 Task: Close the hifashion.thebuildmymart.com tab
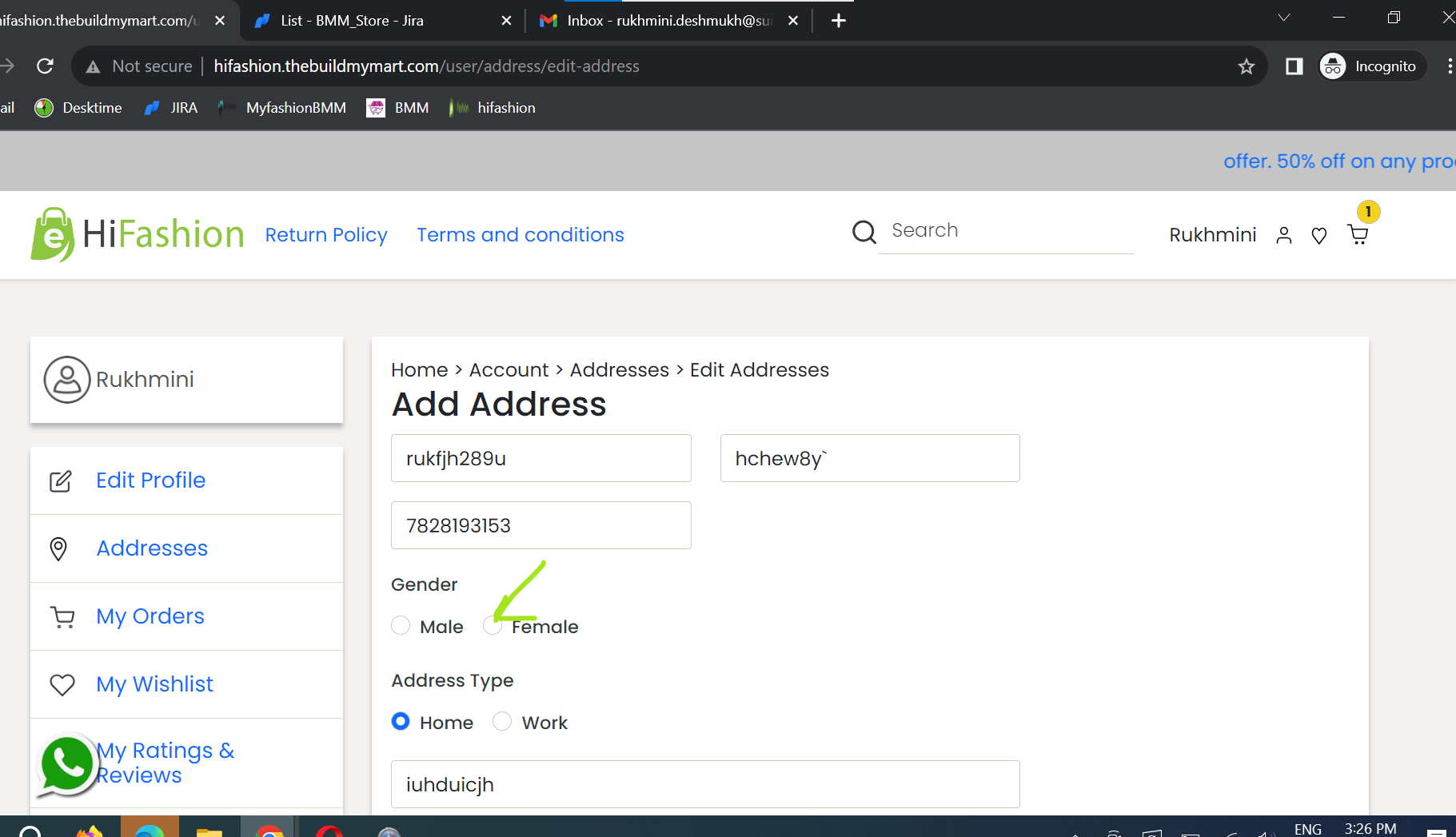[x=220, y=21]
